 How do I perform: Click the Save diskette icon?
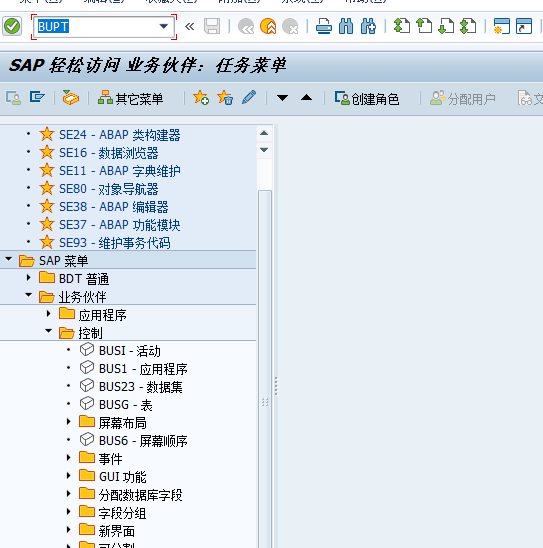pos(212,27)
